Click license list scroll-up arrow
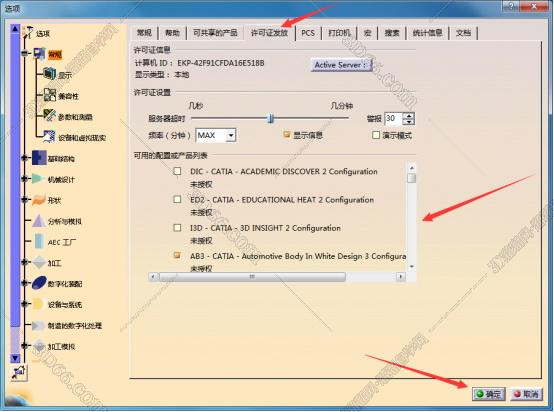This screenshot has width=554, height=412. 411,167
